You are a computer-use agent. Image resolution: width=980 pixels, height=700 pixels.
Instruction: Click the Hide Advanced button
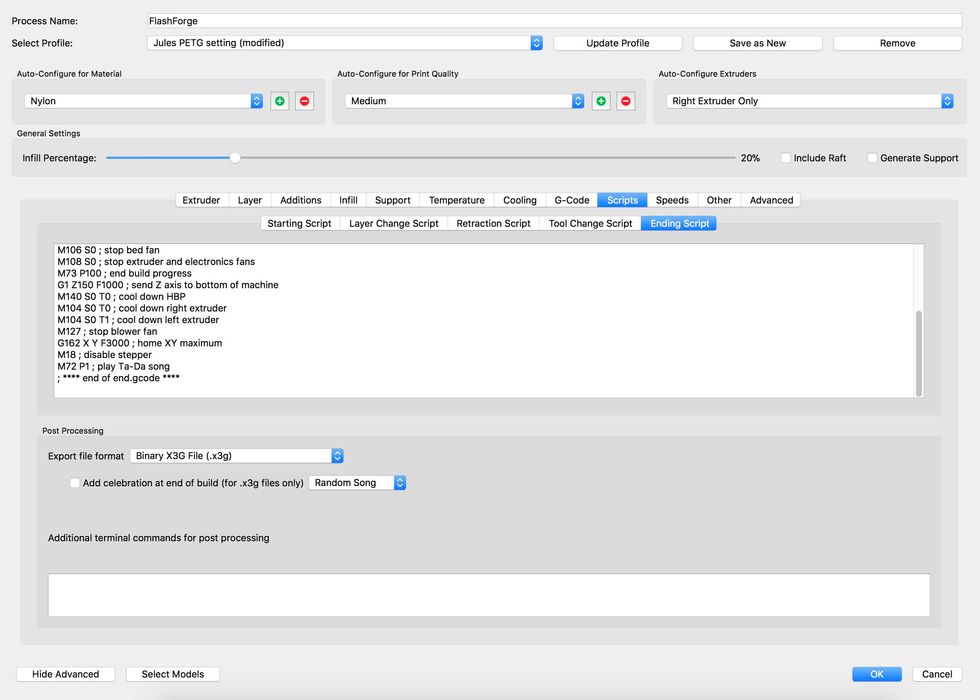(x=65, y=674)
